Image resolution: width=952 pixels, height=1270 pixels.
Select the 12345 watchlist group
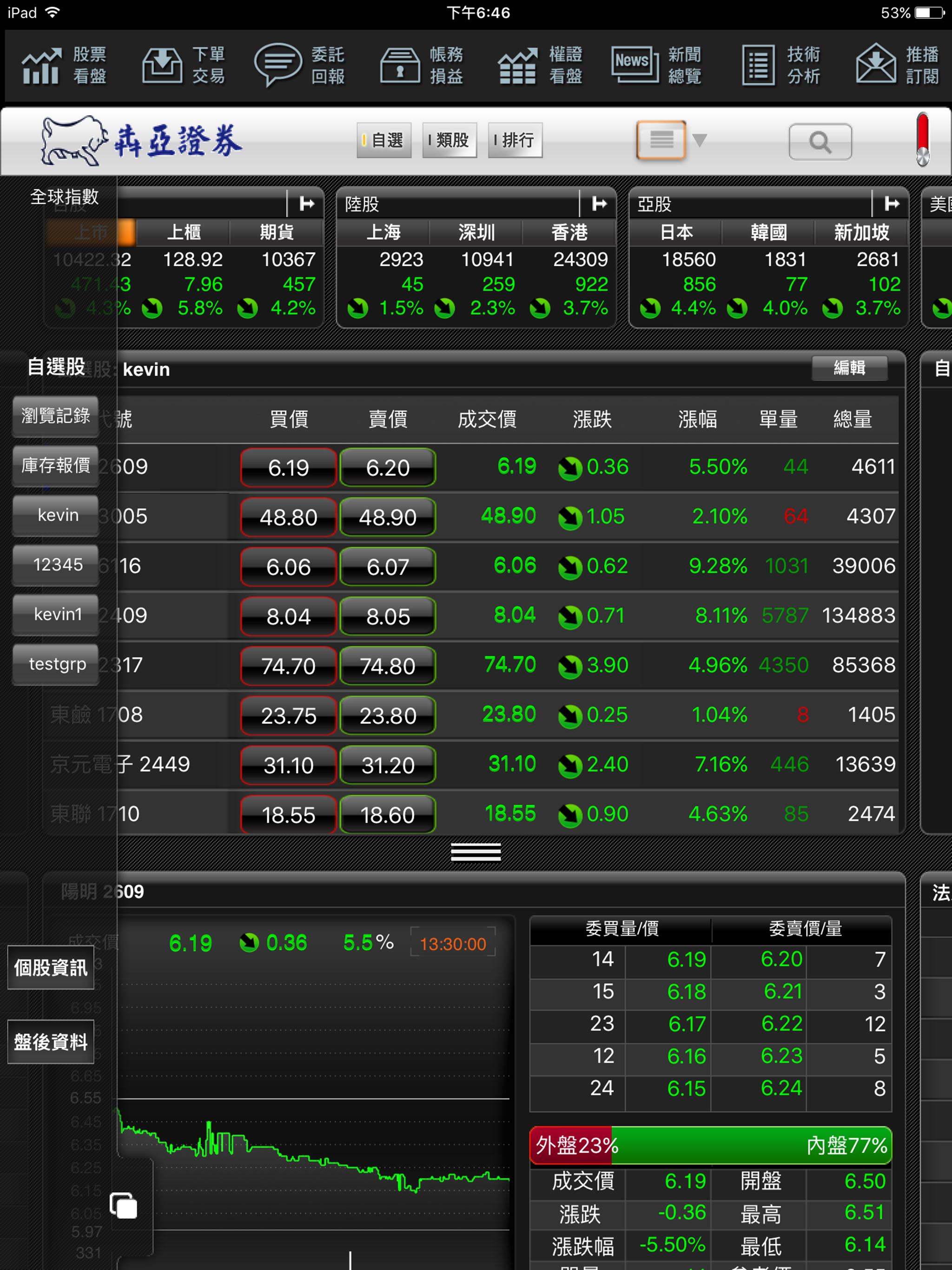coord(56,565)
